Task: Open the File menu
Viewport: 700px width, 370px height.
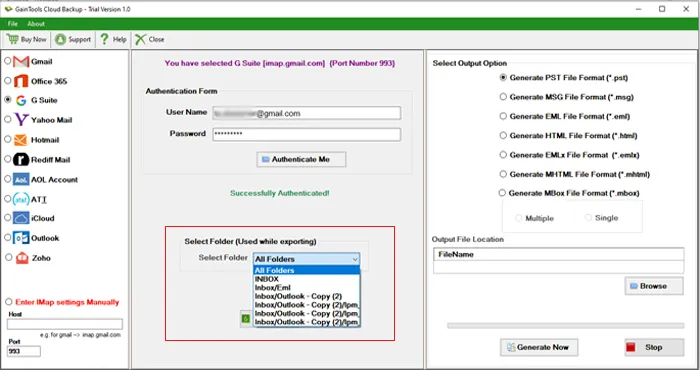Action: point(12,24)
